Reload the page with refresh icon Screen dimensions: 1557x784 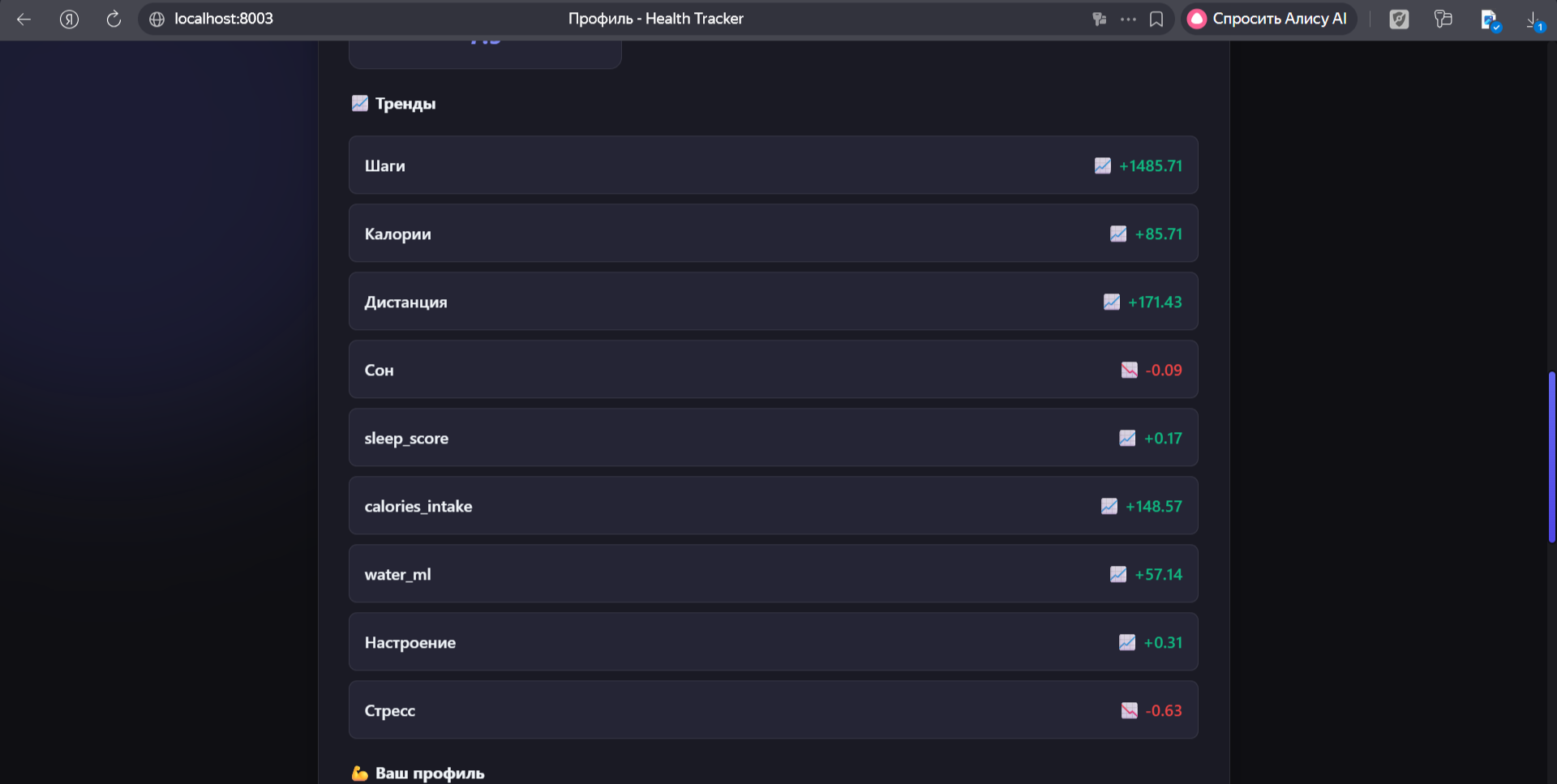[114, 19]
